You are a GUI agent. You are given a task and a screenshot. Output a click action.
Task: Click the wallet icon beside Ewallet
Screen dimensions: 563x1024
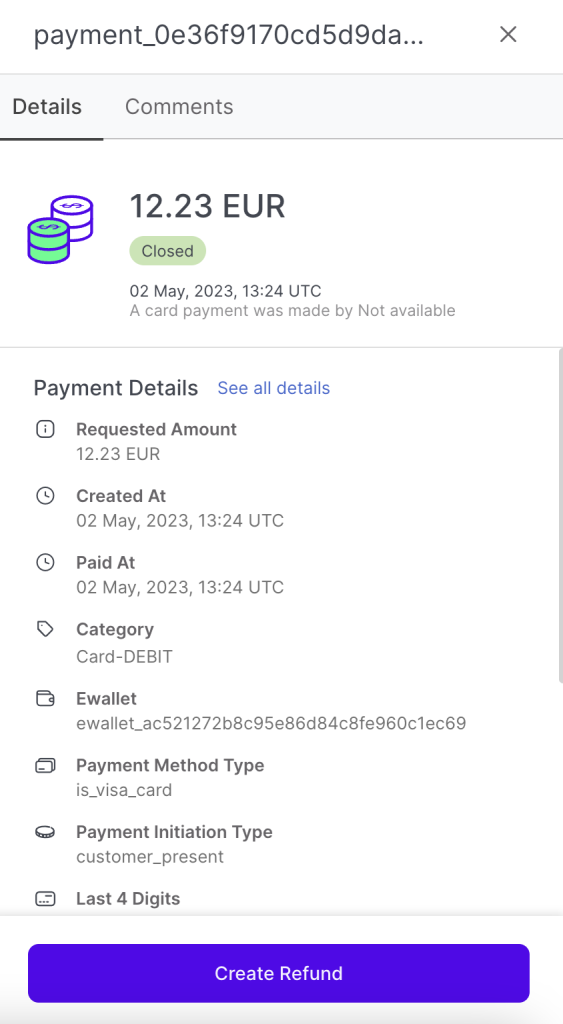45,698
